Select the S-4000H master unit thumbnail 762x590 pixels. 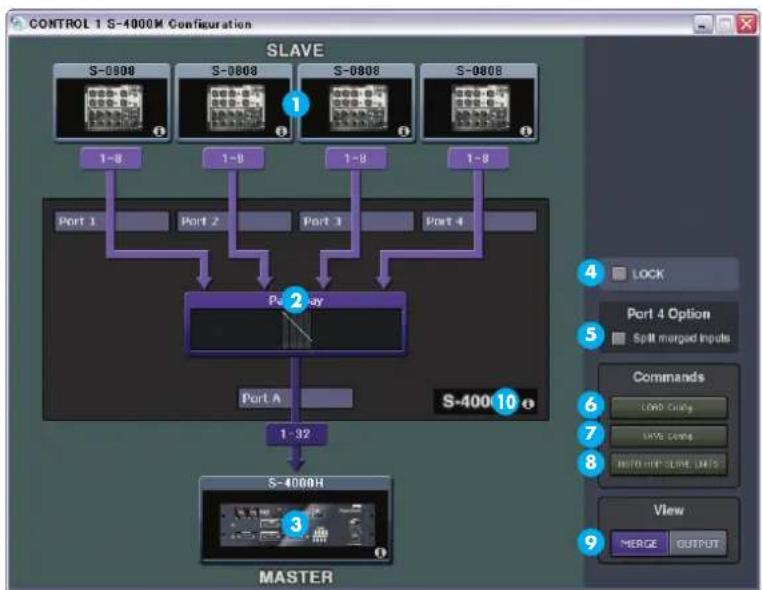point(295,519)
